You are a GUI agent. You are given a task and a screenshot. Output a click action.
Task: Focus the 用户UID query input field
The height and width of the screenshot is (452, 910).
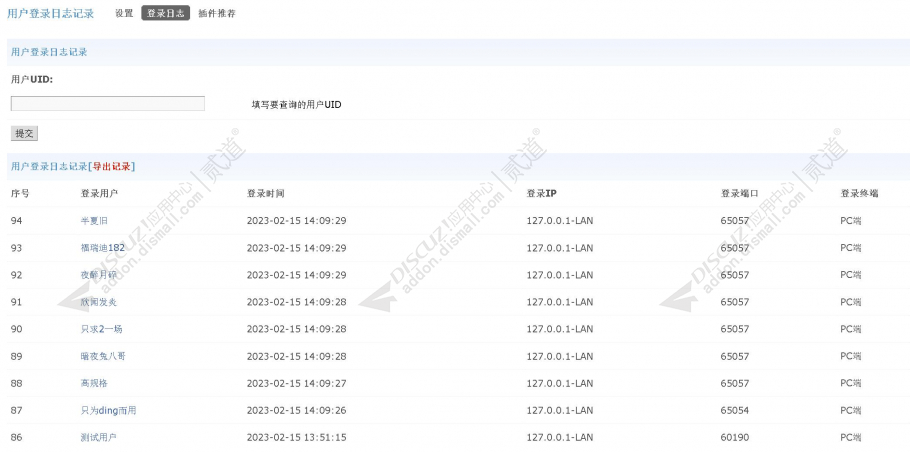click(108, 103)
